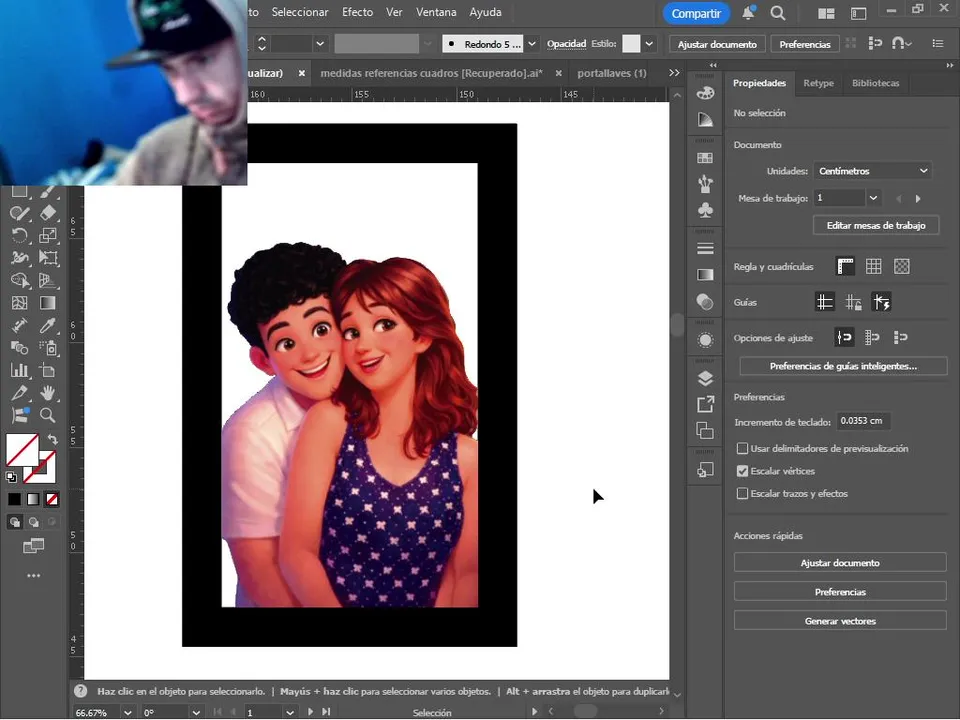
Task: Reset default fill and stroke
Action: (x=11, y=477)
